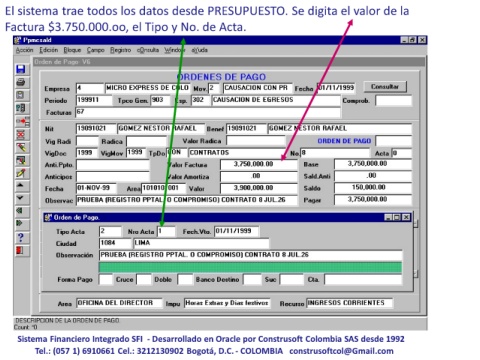Click the green double-left arrow icon
The width and height of the screenshot is (480, 360).
pyautogui.click(x=20, y=211)
